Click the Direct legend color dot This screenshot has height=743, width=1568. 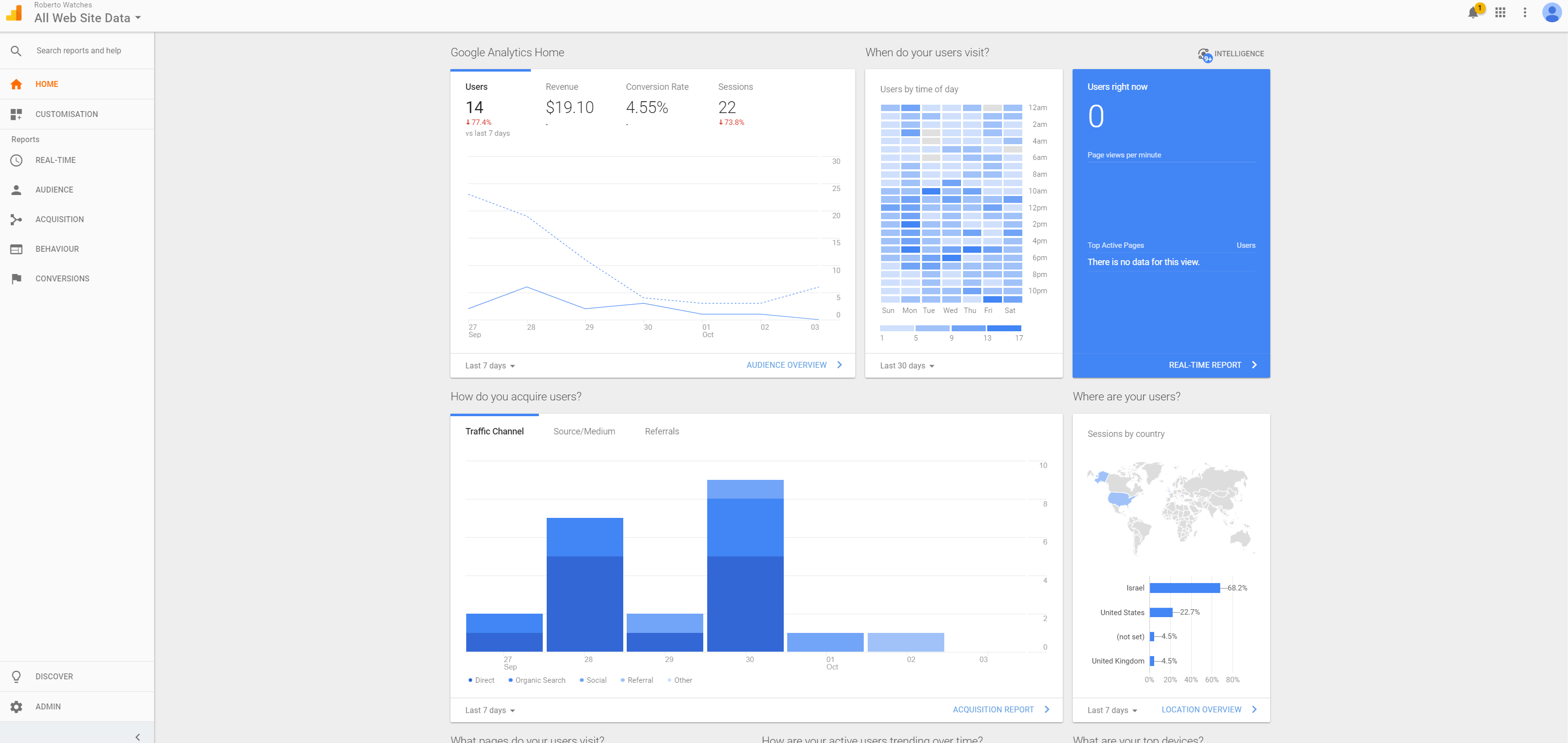pyautogui.click(x=471, y=680)
